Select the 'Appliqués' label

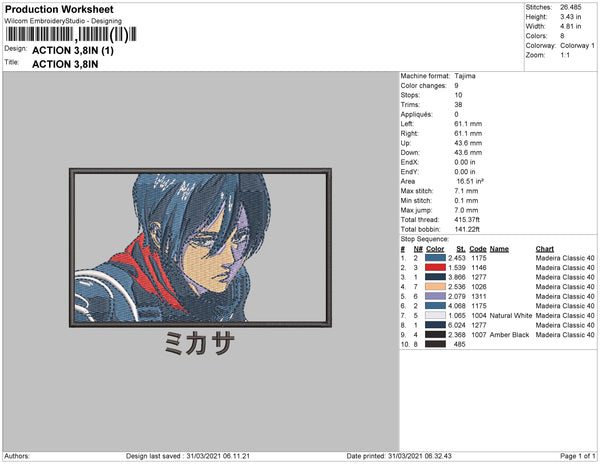pyautogui.click(x=416, y=114)
